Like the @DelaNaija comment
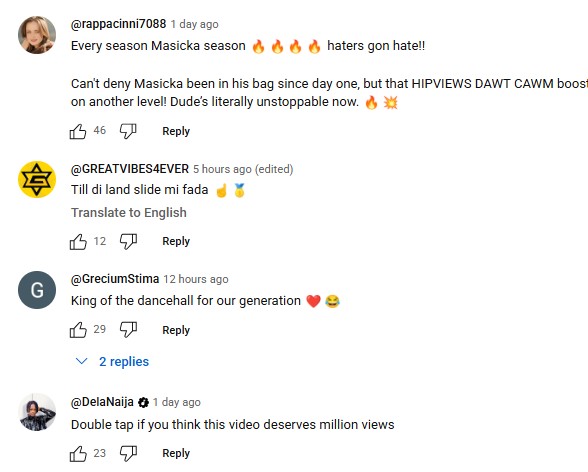This screenshot has width=588, height=472. [78, 453]
